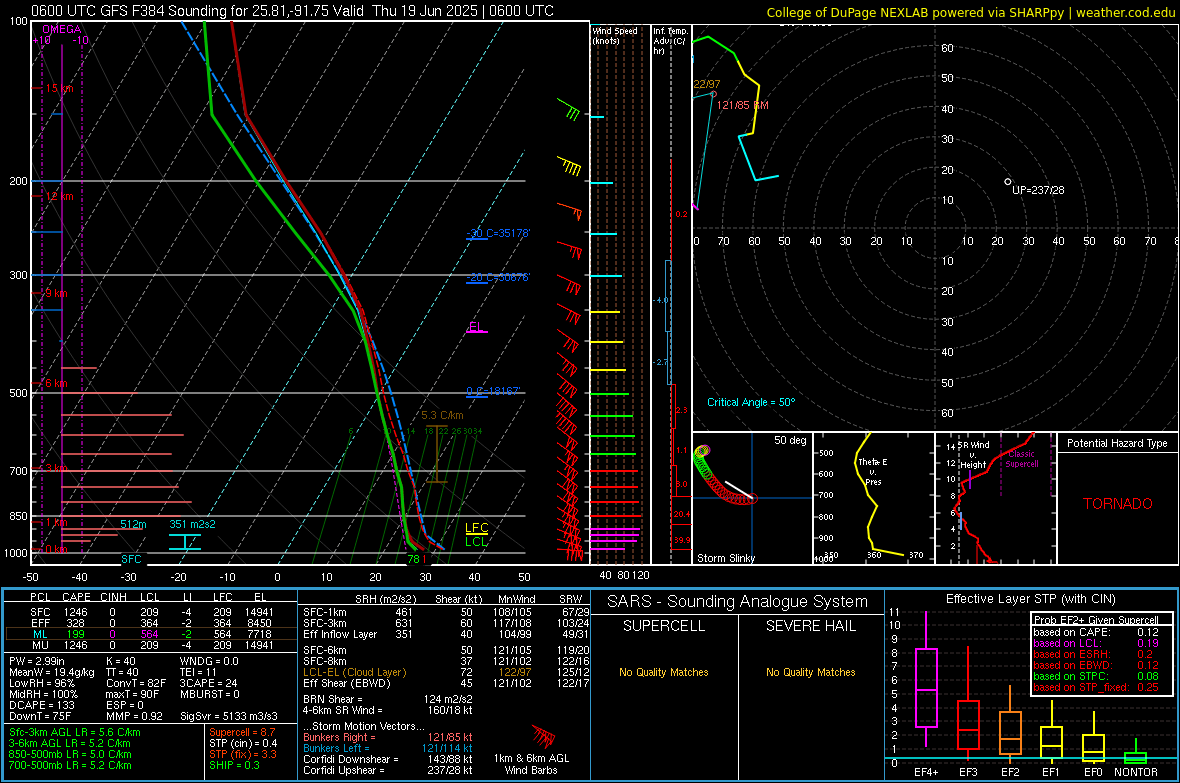Image resolution: width=1180 pixels, height=783 pixels.
Task: Click the yellow LFC marker label
Action: point(476,528)
